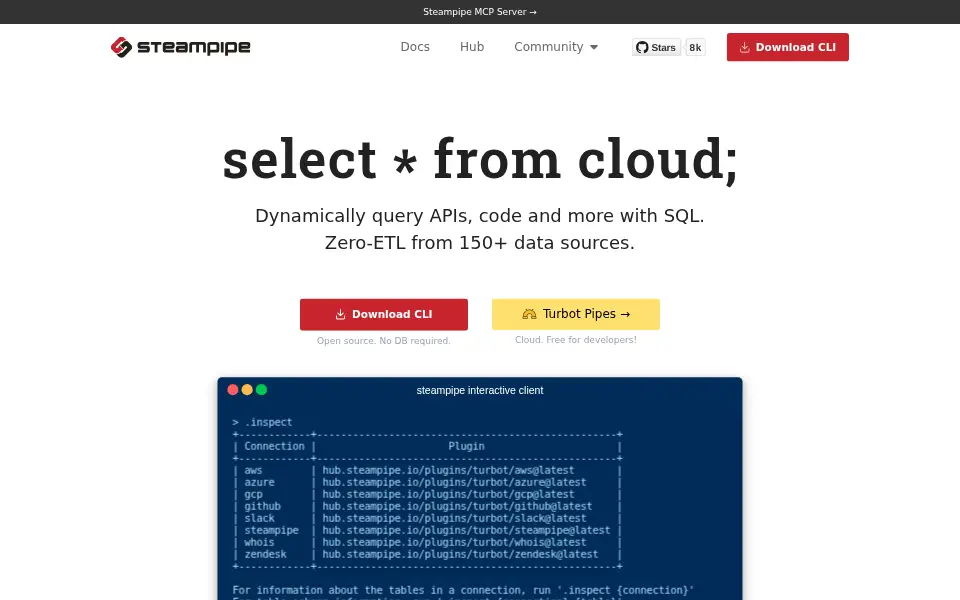Image resolution: width=960 pixels, height=600 pixels.
Task: Click the 'hub.steampipe.io/plugins/turbot/azure@latest' plugin path
Action: (x=455, y=482)
